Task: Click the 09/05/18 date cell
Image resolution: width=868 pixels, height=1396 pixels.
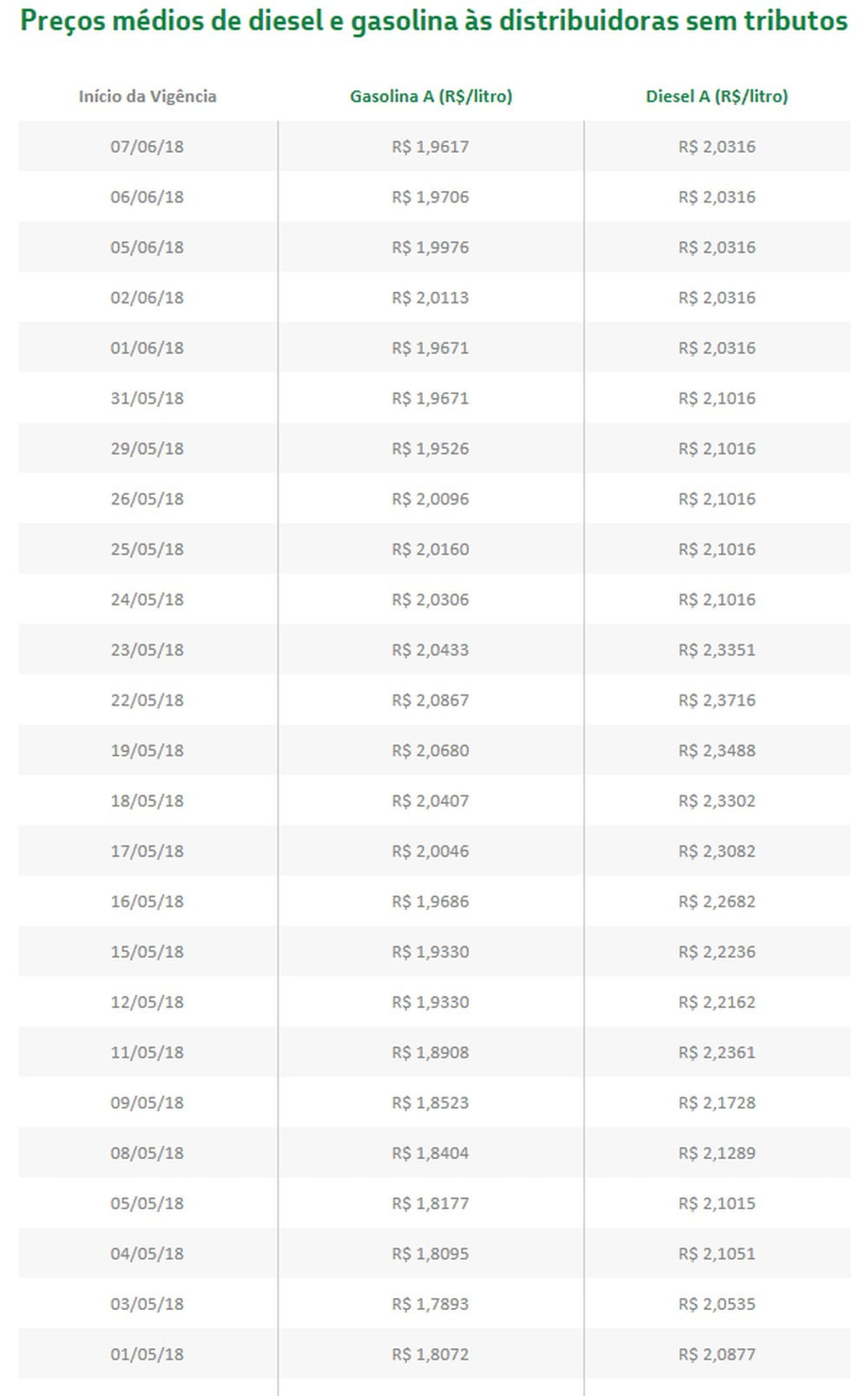Action: pos(147,1103)
